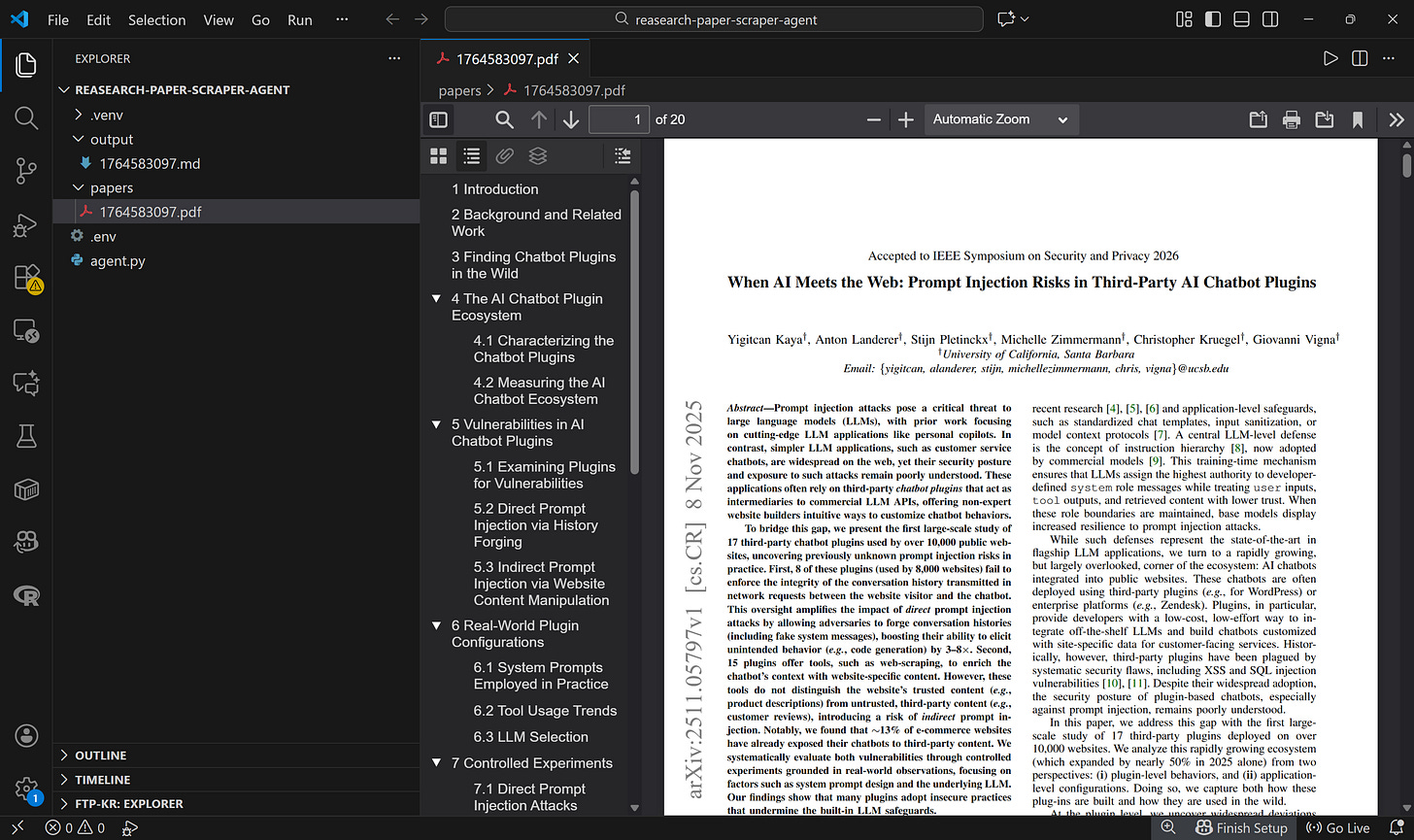Bookmark the current PDF view
The image size is (1414, 840).
pos(1357,118)
